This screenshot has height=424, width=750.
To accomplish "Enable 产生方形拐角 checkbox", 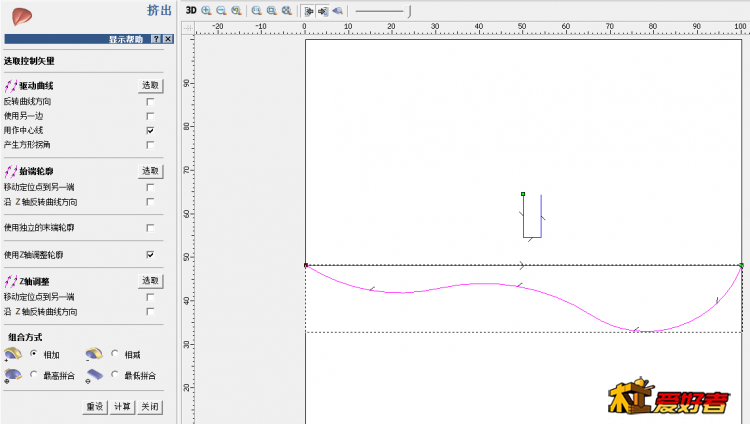I will pos(150,145).
